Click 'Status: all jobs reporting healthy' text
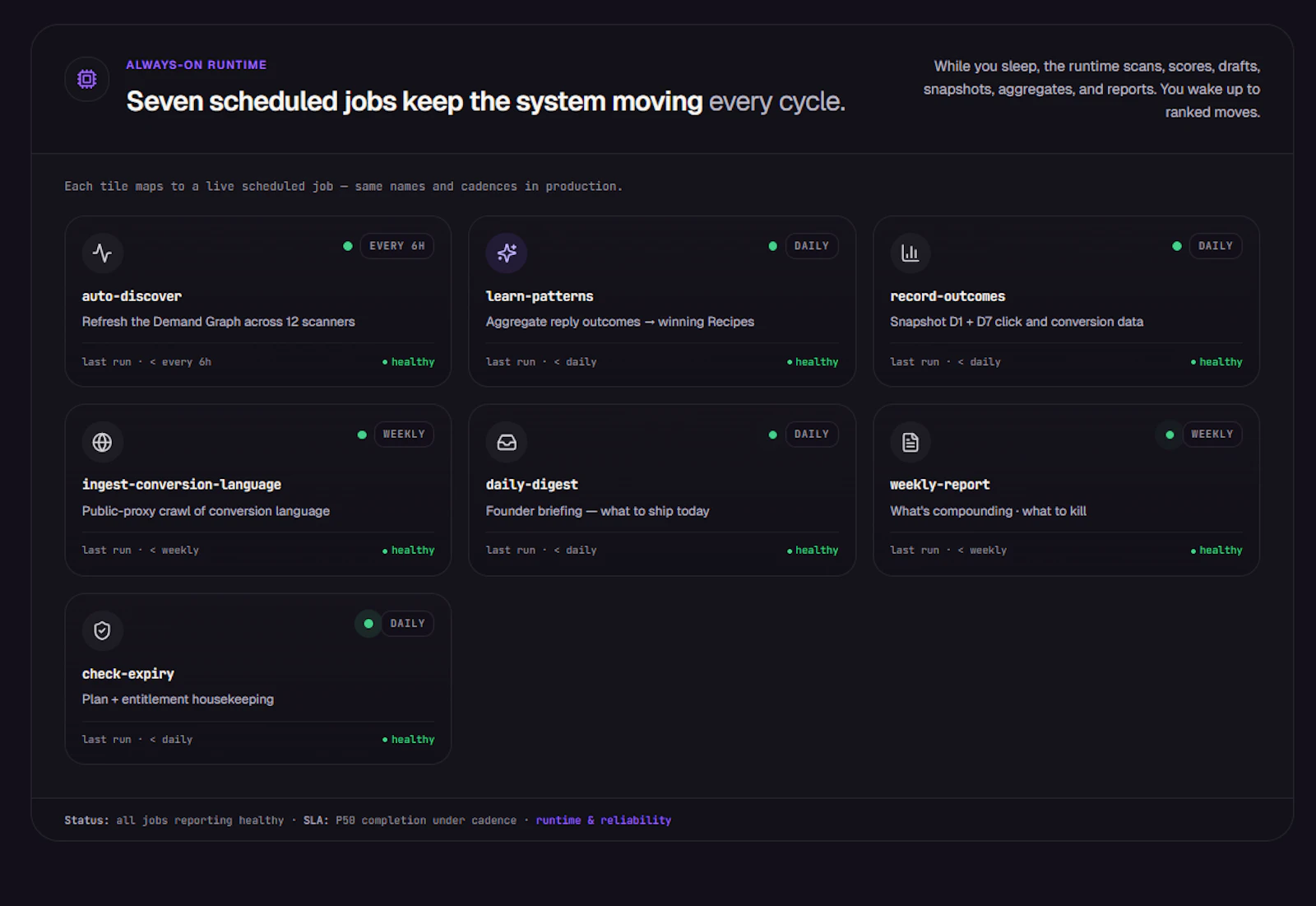This screenshot has height=906, width=1316. pos(174,820)
